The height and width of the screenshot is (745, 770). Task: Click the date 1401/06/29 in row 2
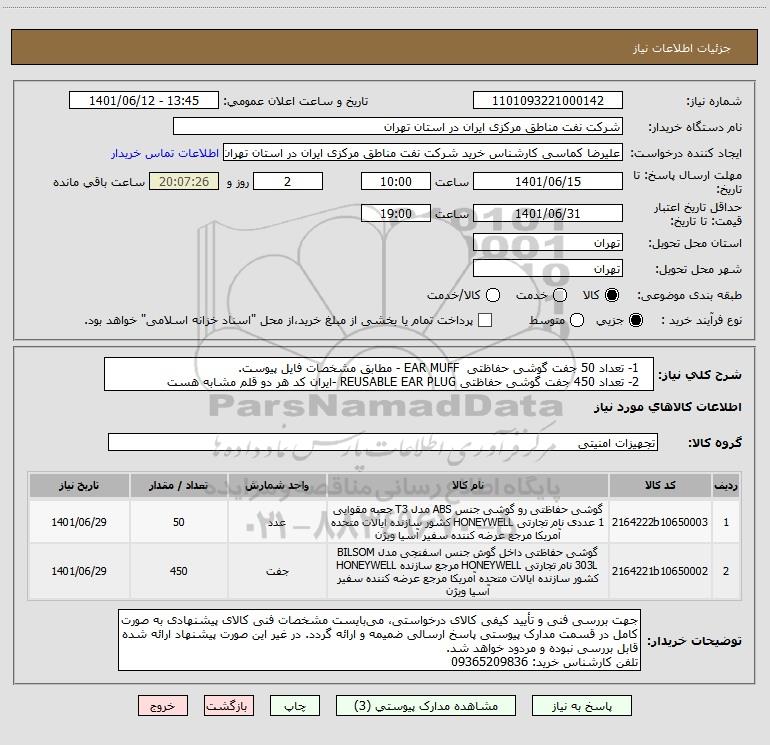coord(79,571)
